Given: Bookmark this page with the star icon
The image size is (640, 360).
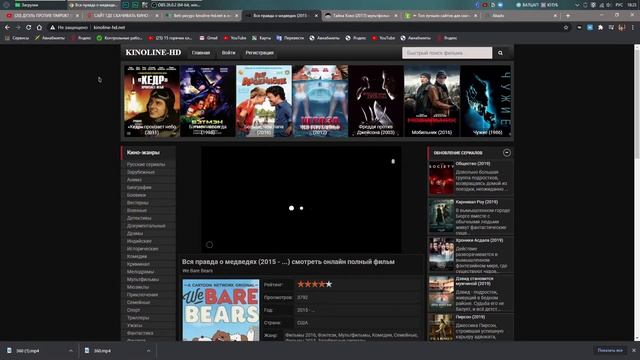Looking at the screenshot, I should 566,27.
